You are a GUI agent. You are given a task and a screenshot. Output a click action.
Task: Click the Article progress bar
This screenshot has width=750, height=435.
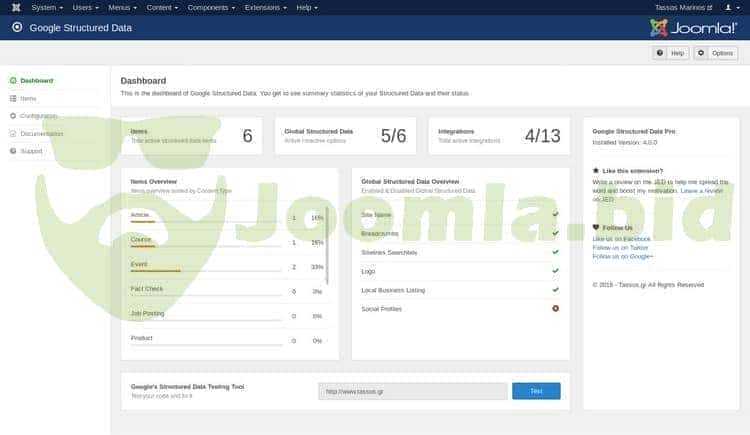[206, 222]
